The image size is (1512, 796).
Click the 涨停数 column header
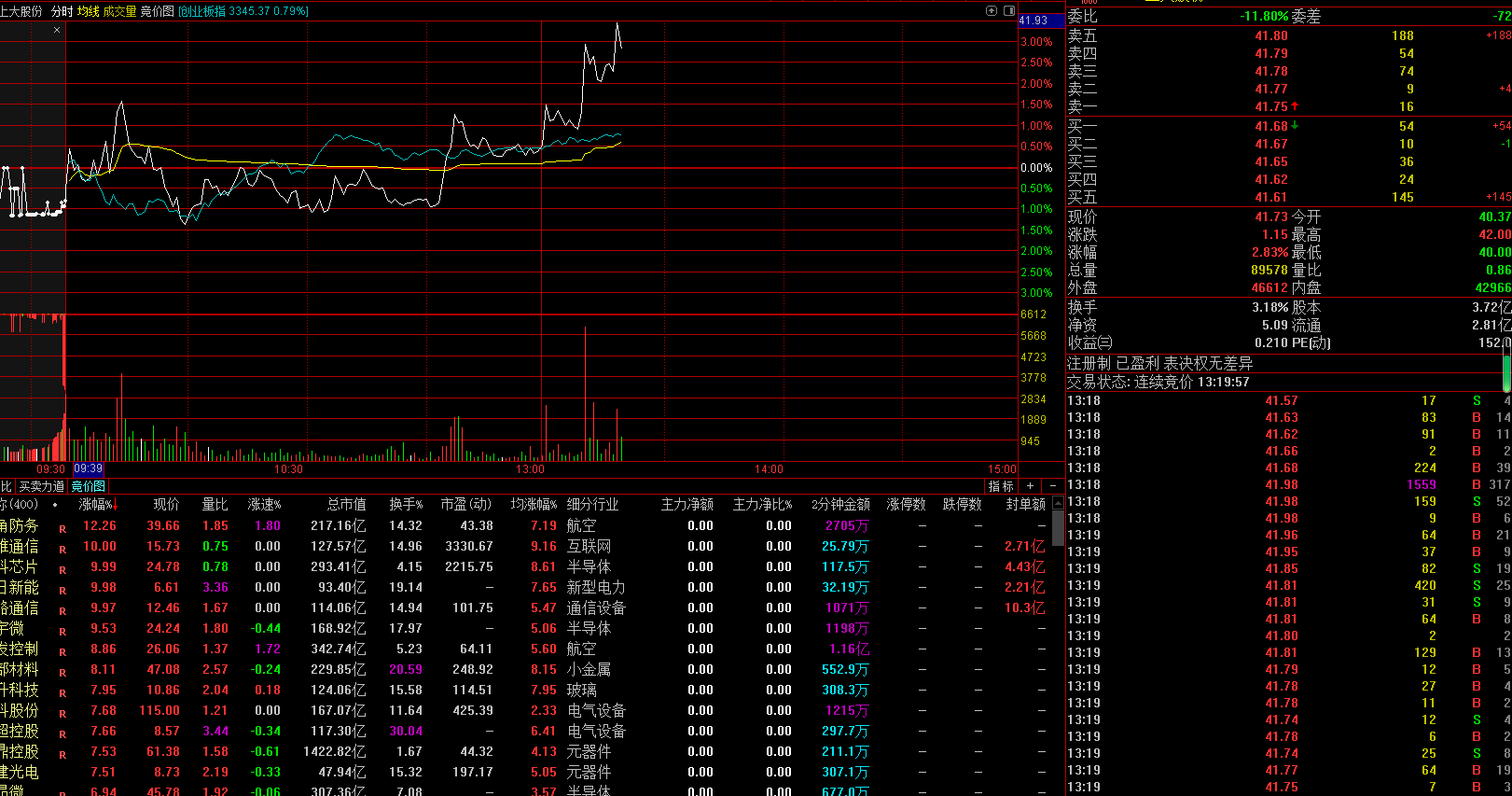906,504
